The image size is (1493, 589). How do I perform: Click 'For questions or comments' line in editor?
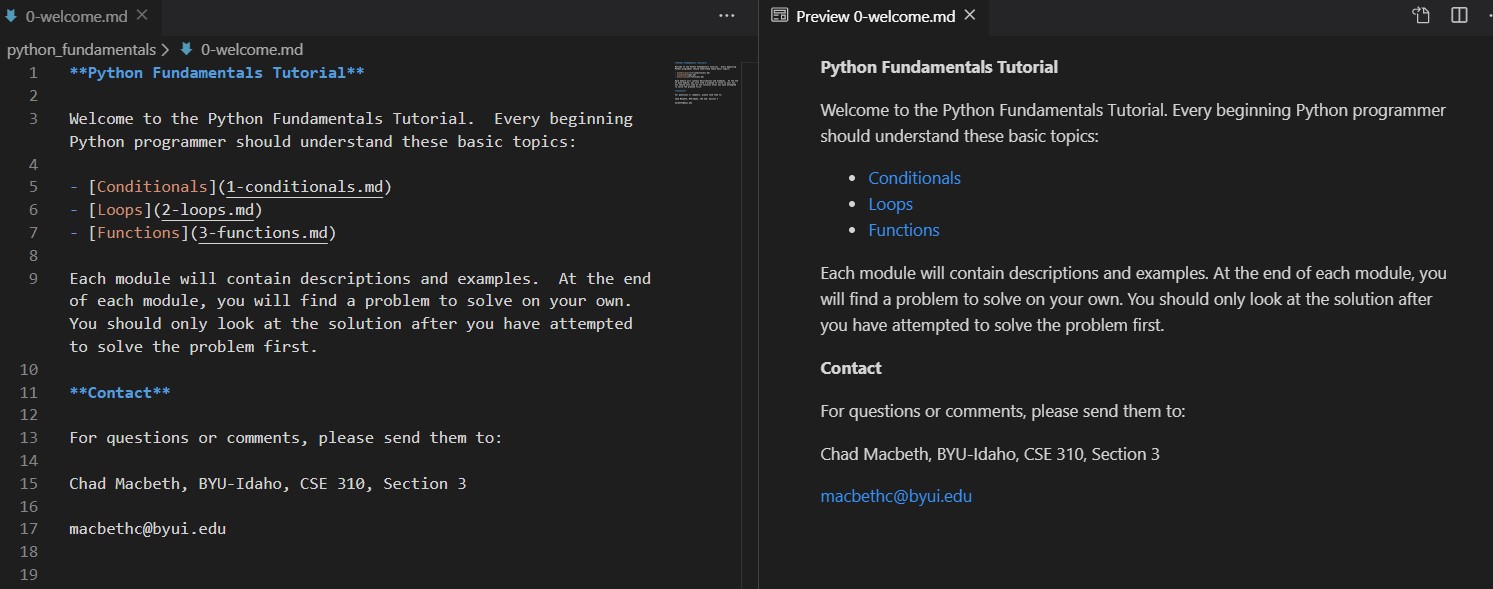(285, 438)
